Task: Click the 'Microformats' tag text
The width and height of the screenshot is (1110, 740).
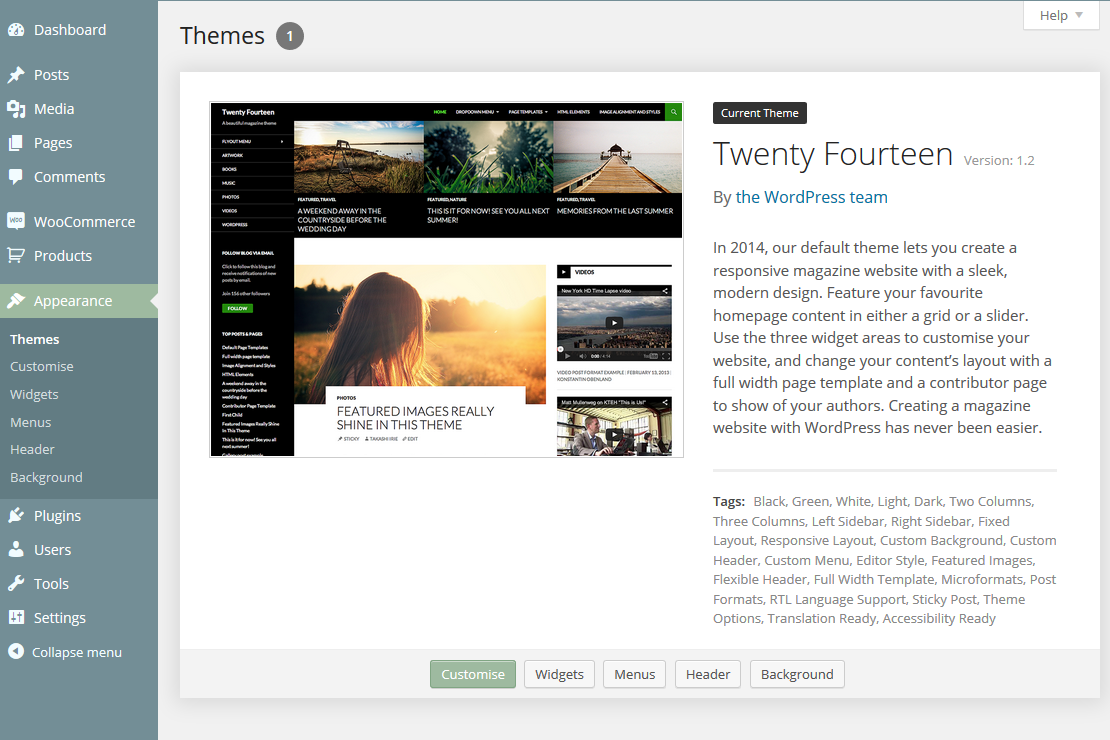Action: click(982, 579)
